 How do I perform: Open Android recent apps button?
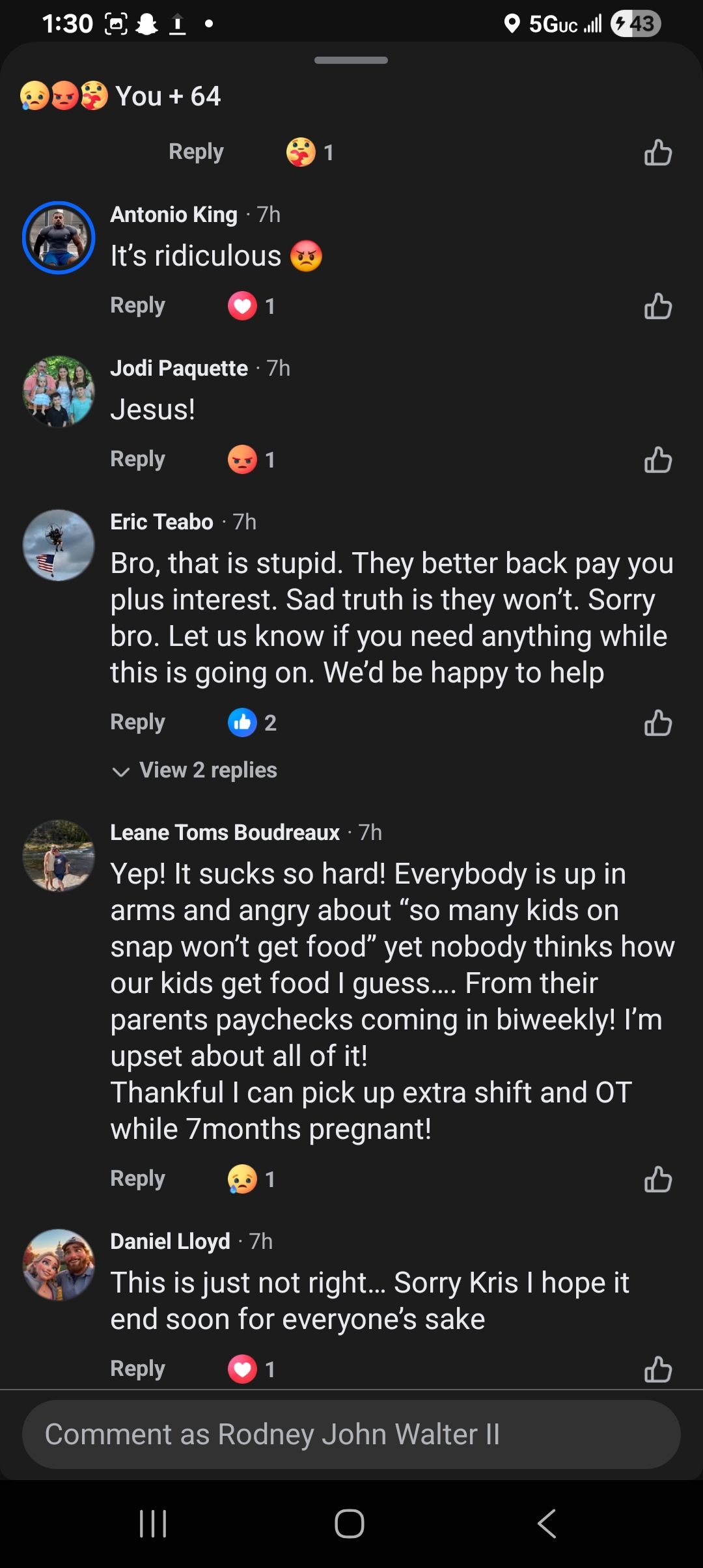pyautogui.click(x=154, y=1524)
